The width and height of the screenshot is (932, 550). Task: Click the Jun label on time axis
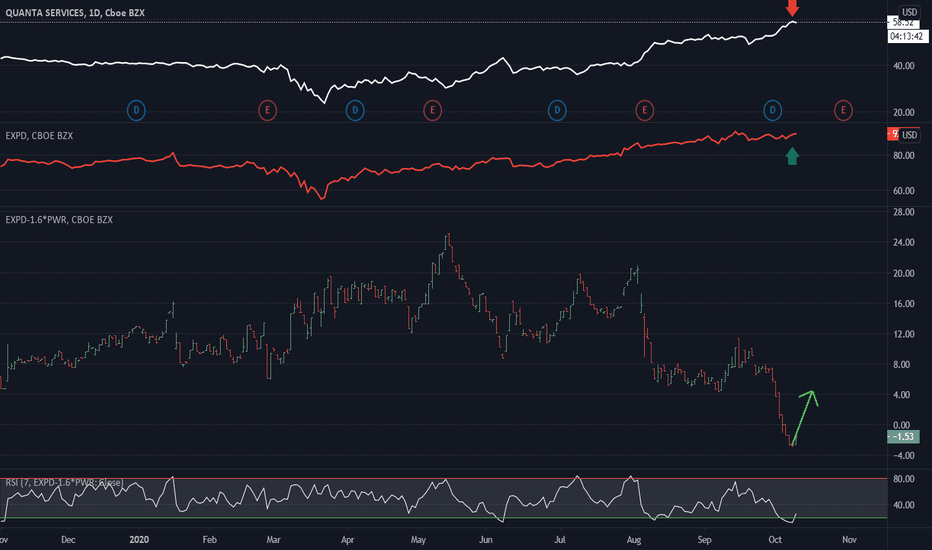[486, 540]
